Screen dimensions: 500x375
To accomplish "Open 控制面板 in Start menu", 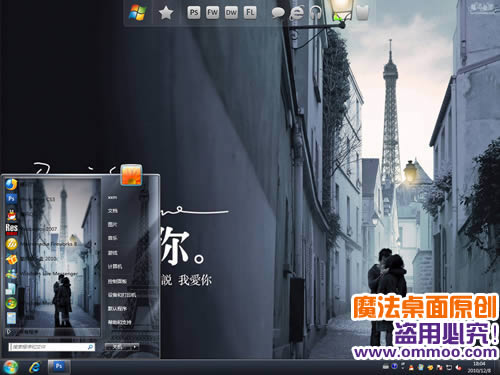I will coord(117,281).
